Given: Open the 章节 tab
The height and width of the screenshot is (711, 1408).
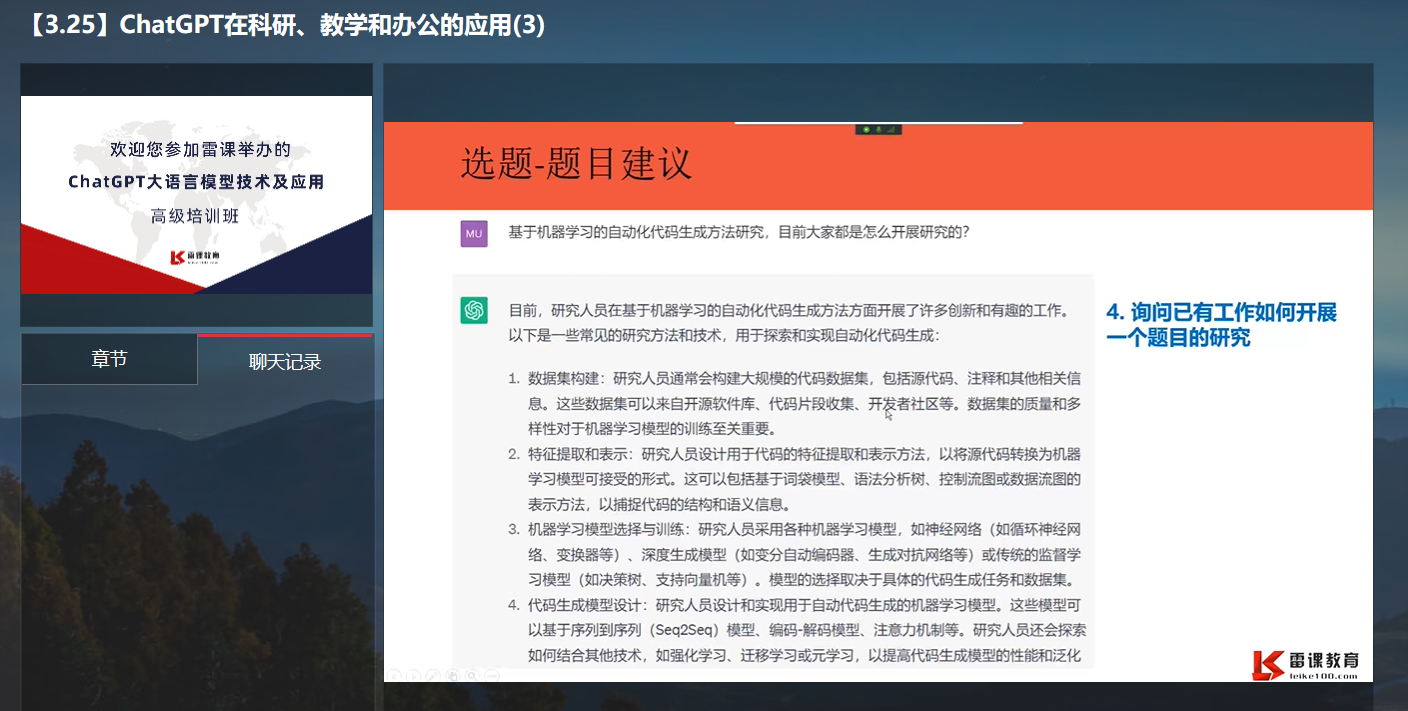Looking at the screenshot, I should pos(109,359).
